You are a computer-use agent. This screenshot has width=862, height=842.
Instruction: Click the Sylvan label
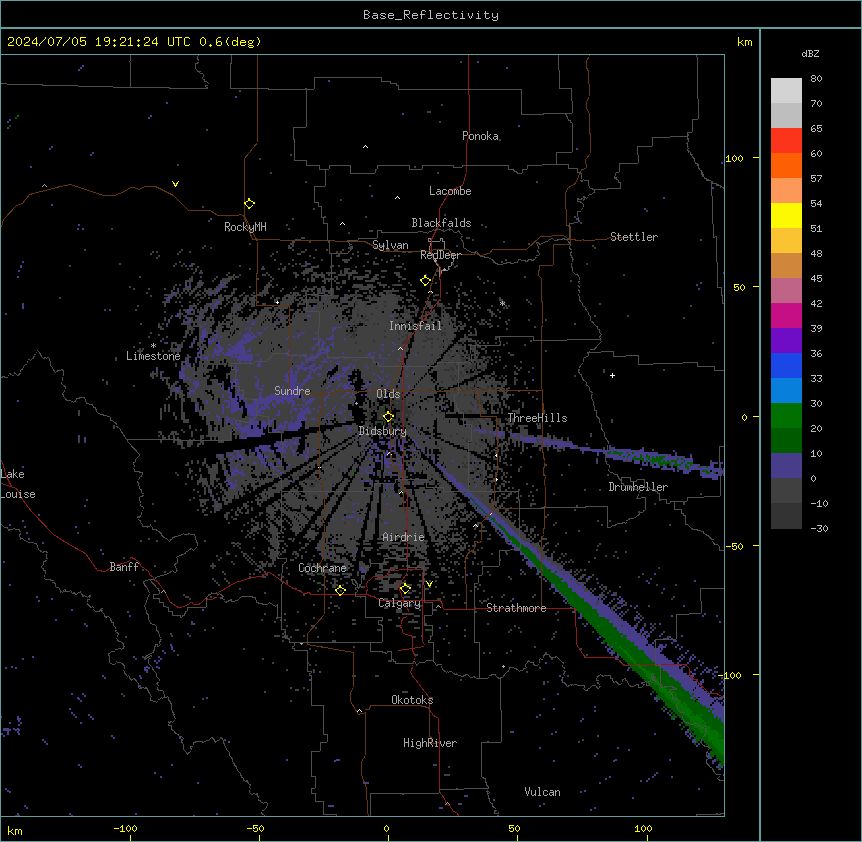[x=390, y=245]
